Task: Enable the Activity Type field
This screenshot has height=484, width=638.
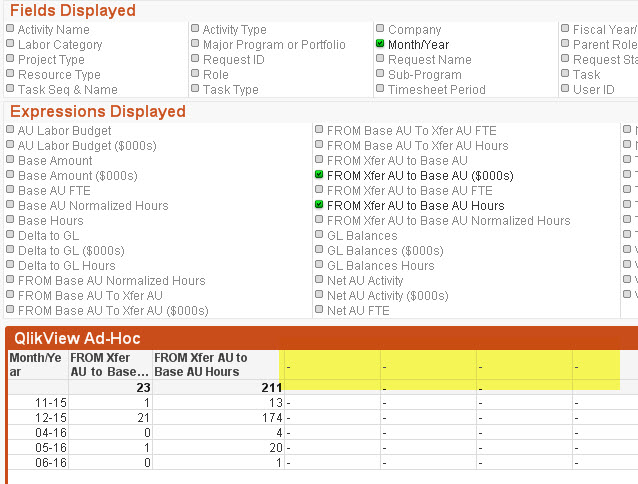Action: 195,29
